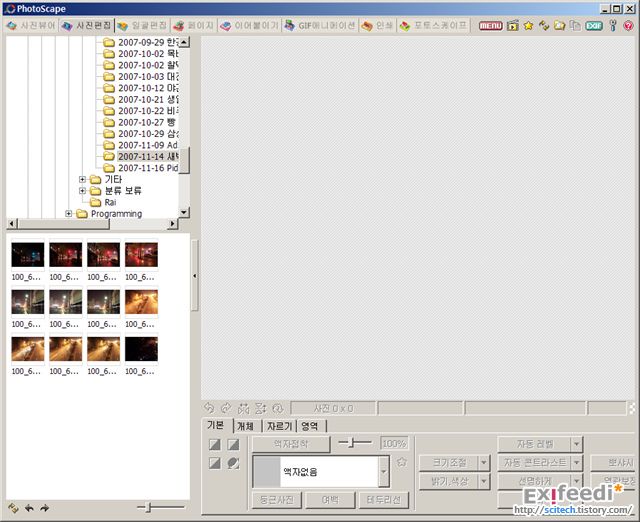Open the arrow next to 밝기,색상

click(484, 482)
